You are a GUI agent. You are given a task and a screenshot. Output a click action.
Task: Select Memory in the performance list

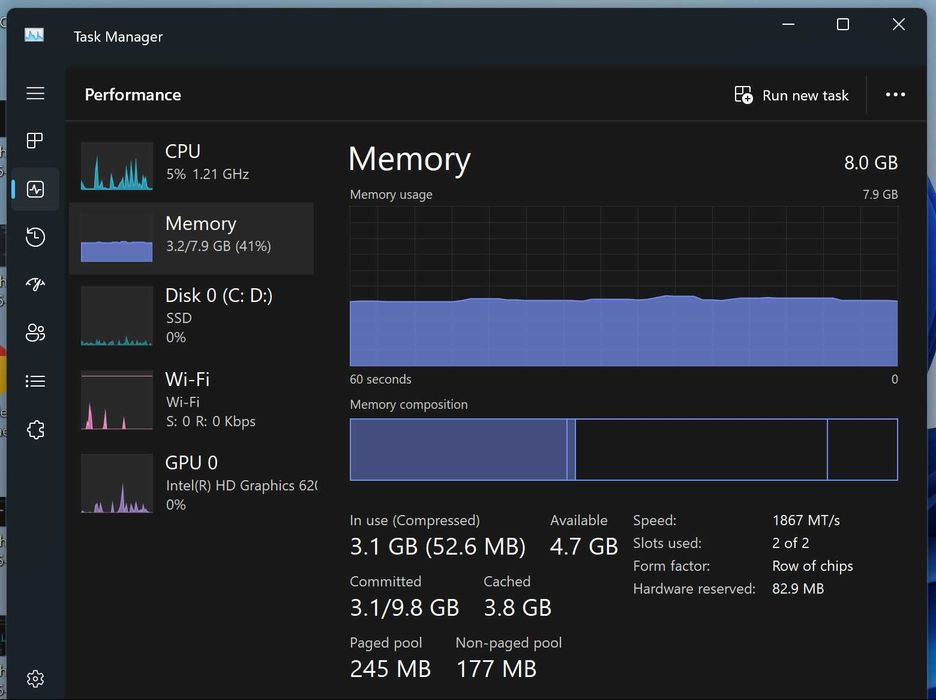coord(192,238)
